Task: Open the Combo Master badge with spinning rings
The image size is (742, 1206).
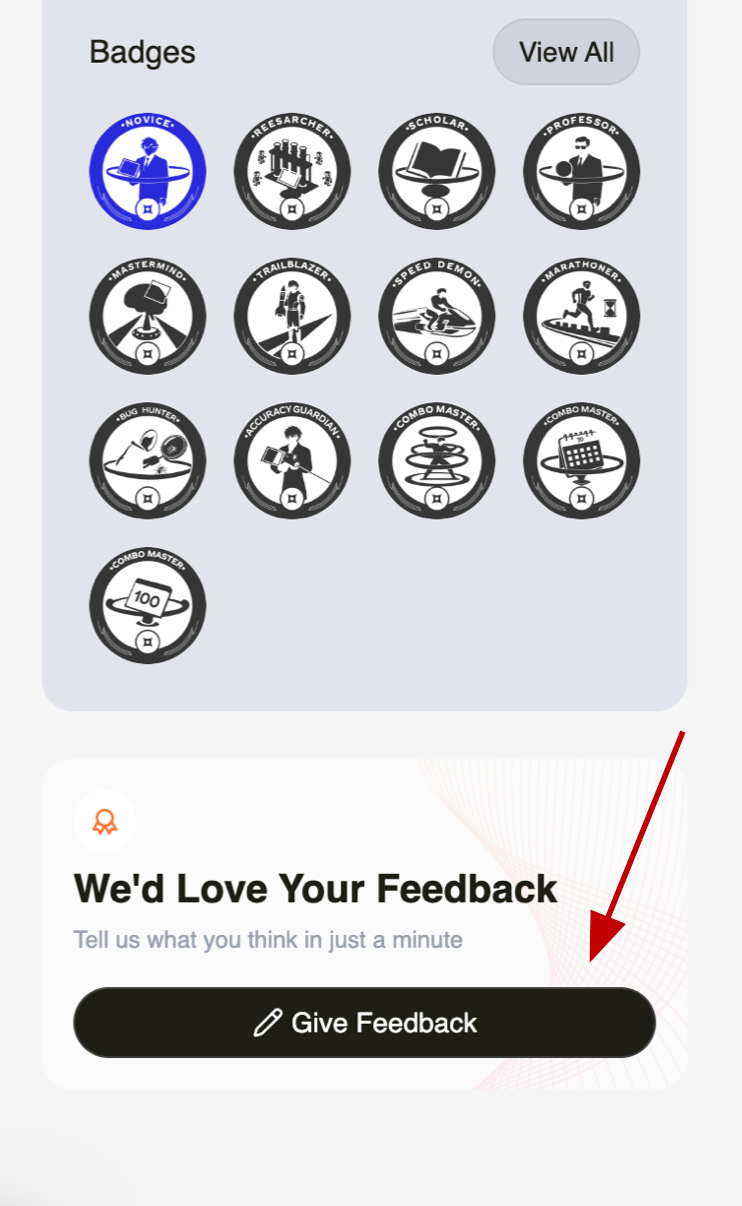Action: coord(437,461)
